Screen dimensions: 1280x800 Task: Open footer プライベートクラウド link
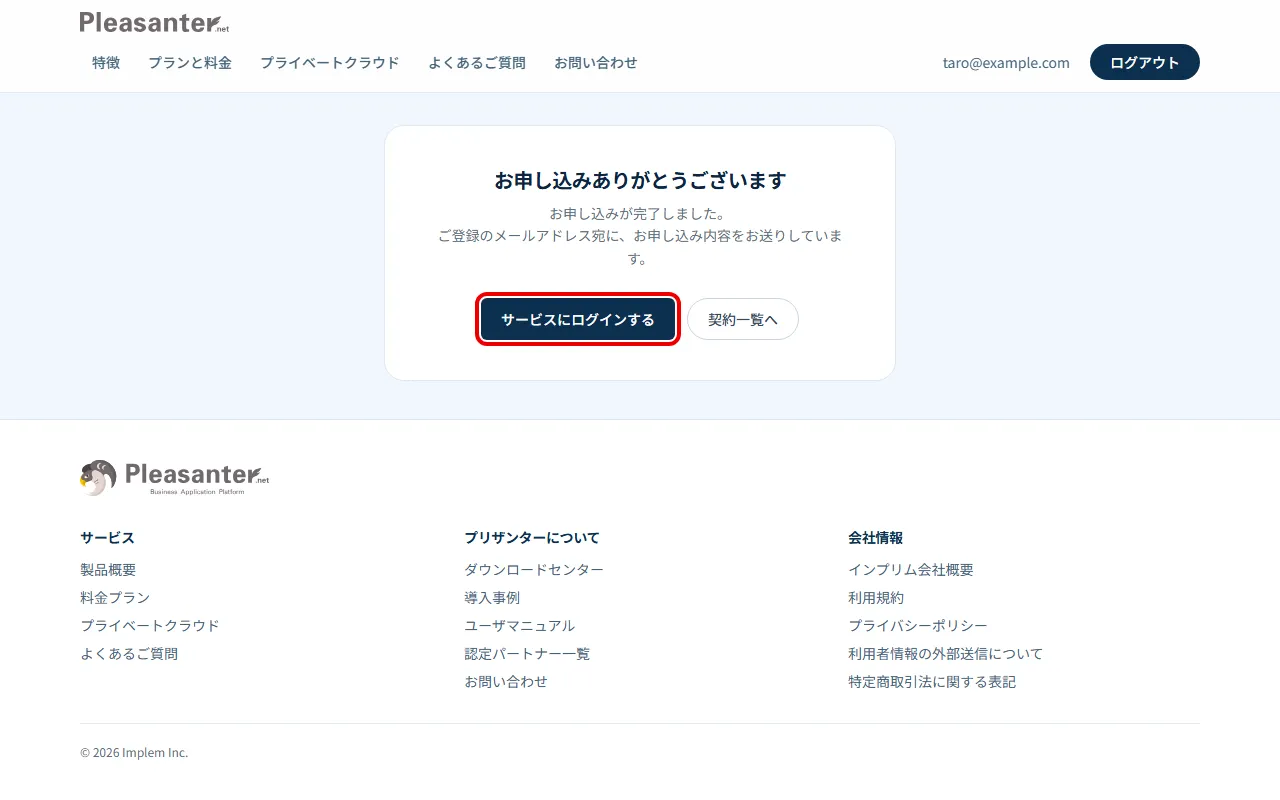click(x=150, y=626)
